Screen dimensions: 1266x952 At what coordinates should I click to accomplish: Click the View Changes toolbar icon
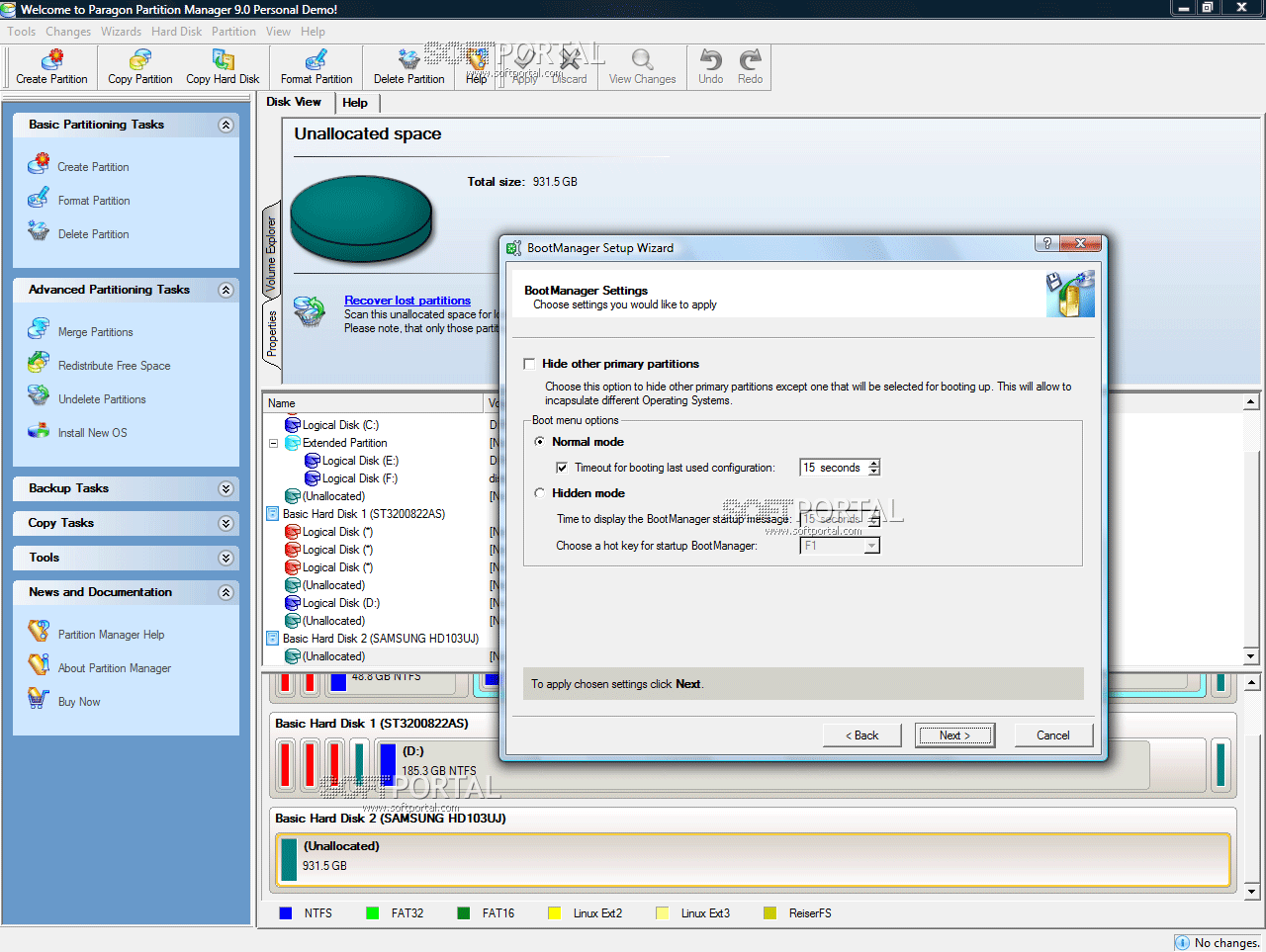(642, 60)
